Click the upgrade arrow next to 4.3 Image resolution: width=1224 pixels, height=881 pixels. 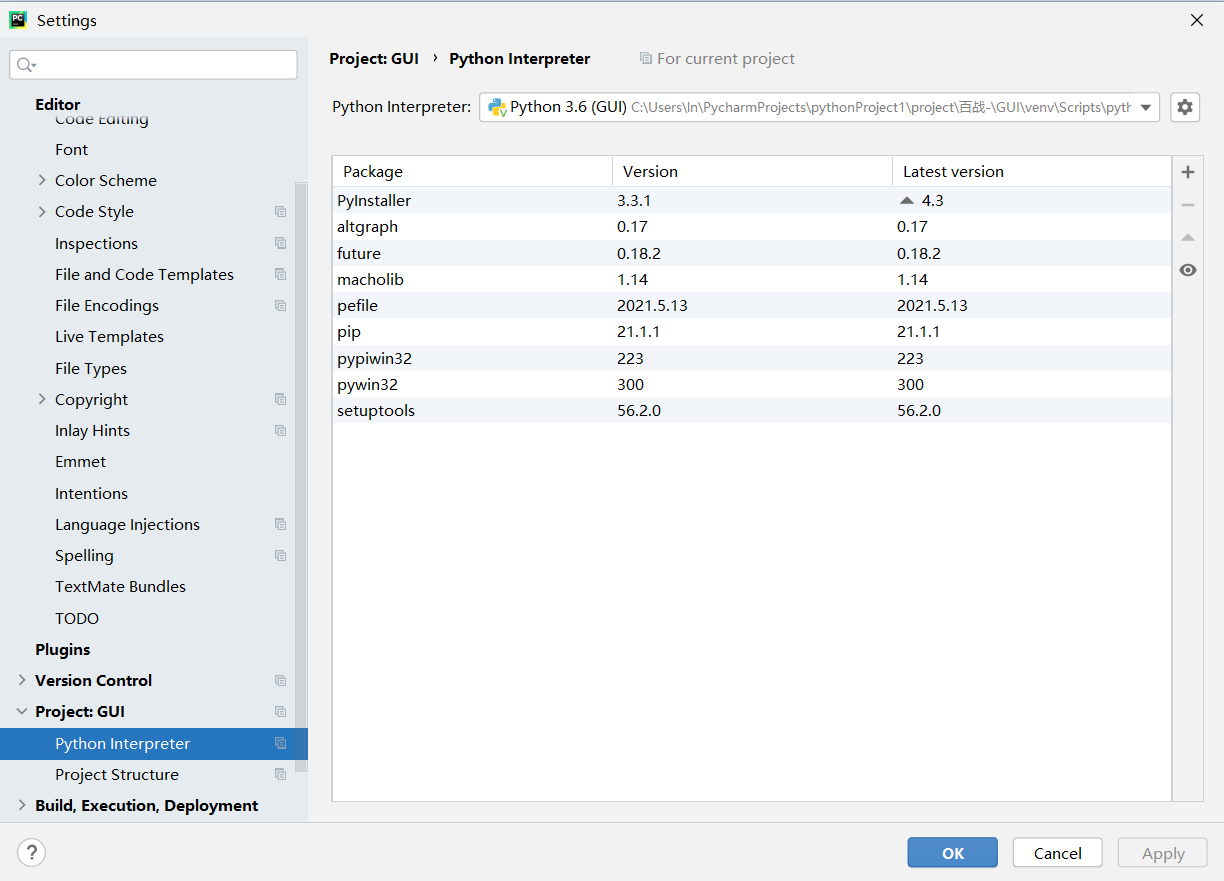(x=907, y=200)
